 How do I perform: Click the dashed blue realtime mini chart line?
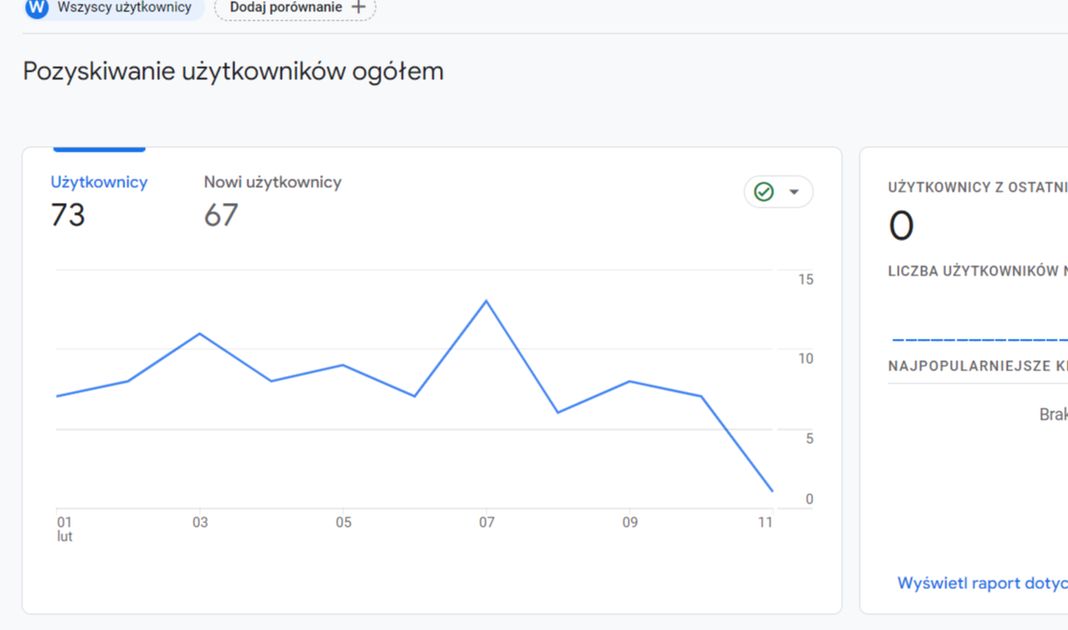980,341
